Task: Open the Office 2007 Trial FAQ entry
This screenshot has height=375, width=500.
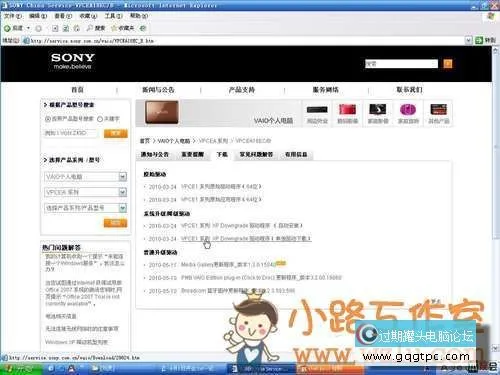Action: pos(84,293)
